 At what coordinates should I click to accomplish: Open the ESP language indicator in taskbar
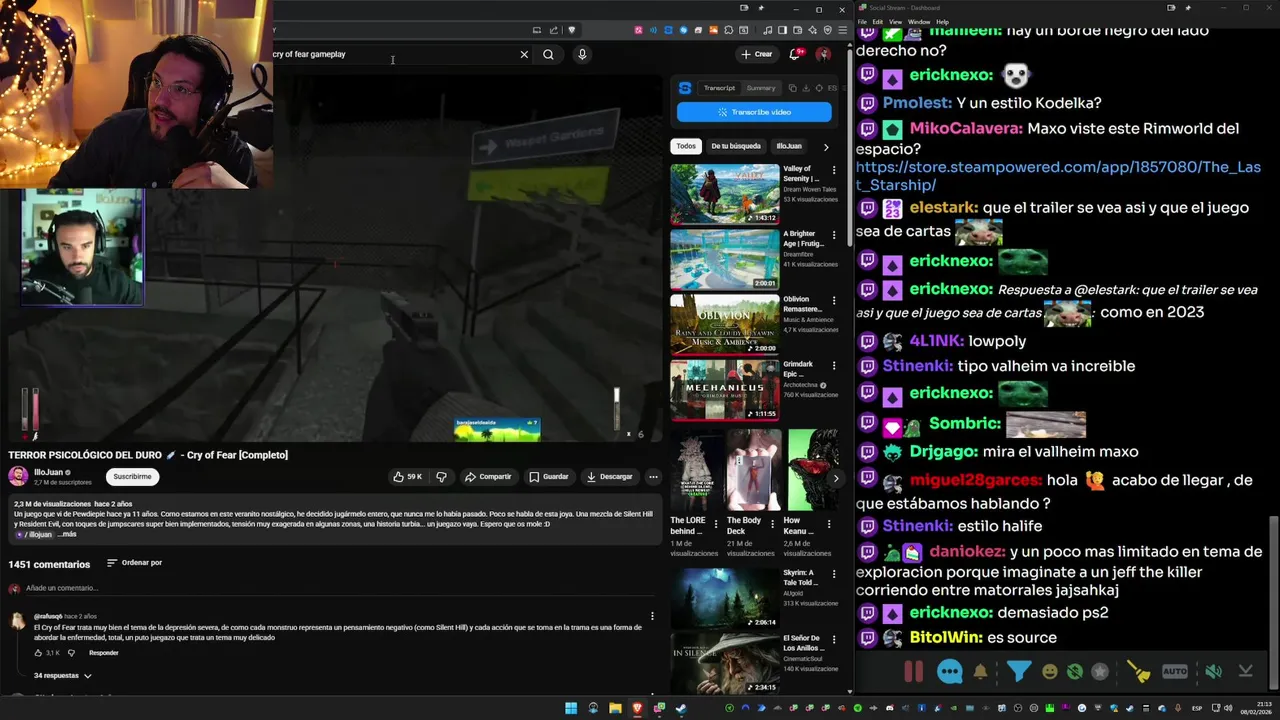click(x=1196, y=708)
